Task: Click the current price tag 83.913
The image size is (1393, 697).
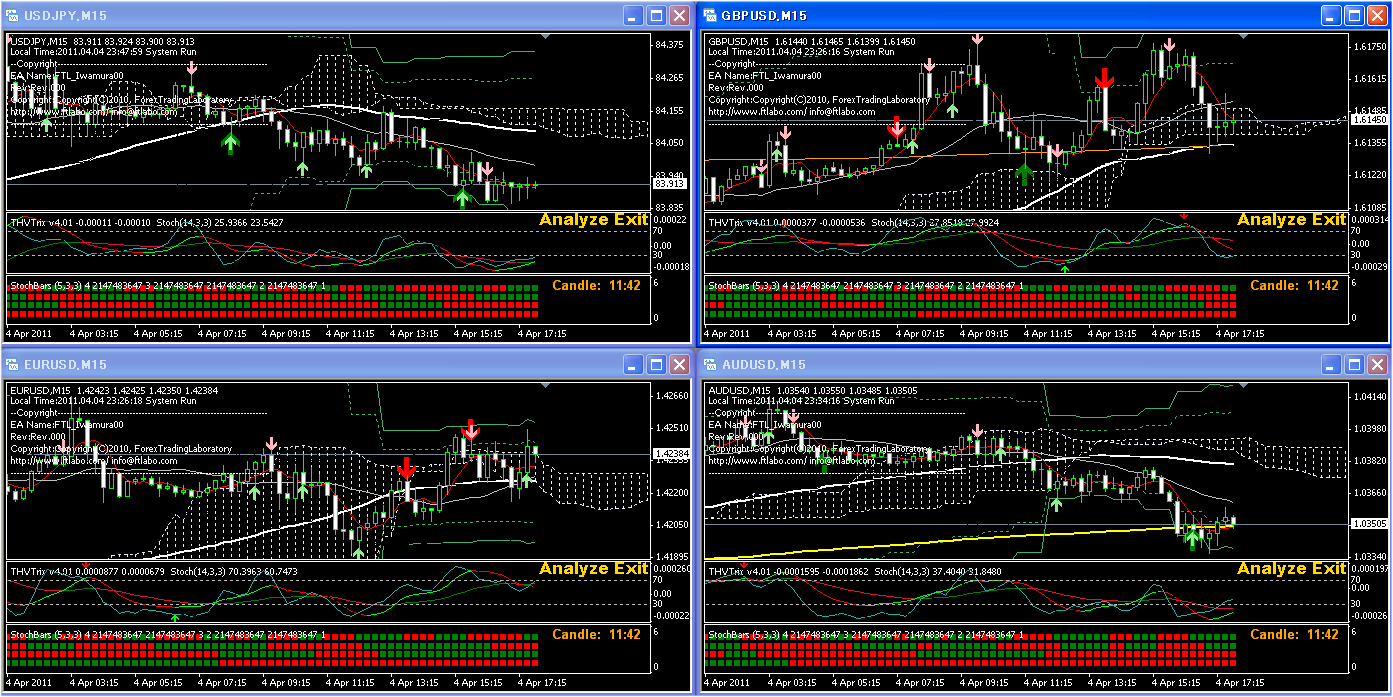Action: coord(669,184)
